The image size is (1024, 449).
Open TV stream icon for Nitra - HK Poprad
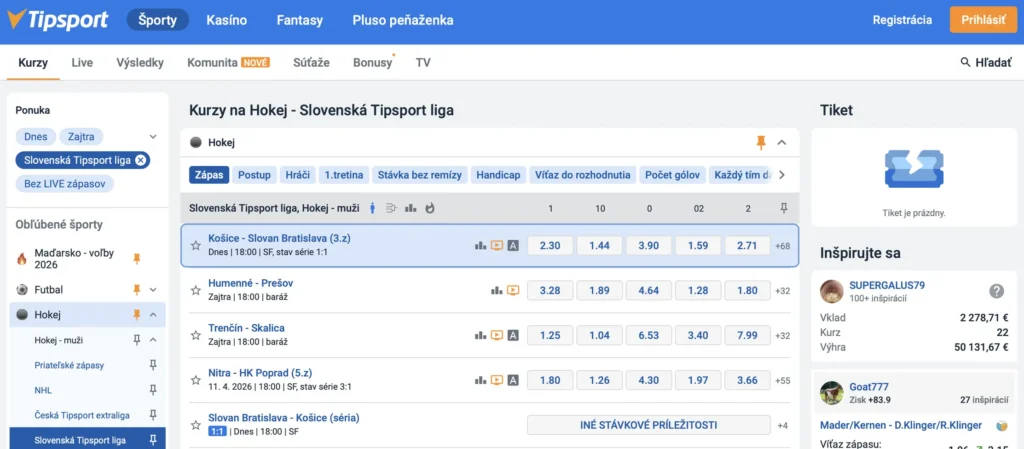497,380
